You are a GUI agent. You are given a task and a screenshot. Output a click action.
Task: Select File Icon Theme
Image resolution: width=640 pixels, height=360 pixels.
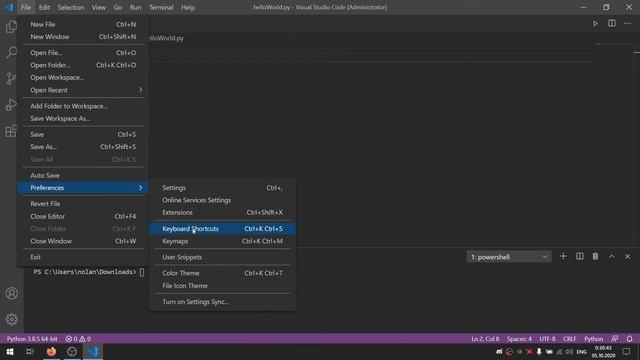[222, 286]
